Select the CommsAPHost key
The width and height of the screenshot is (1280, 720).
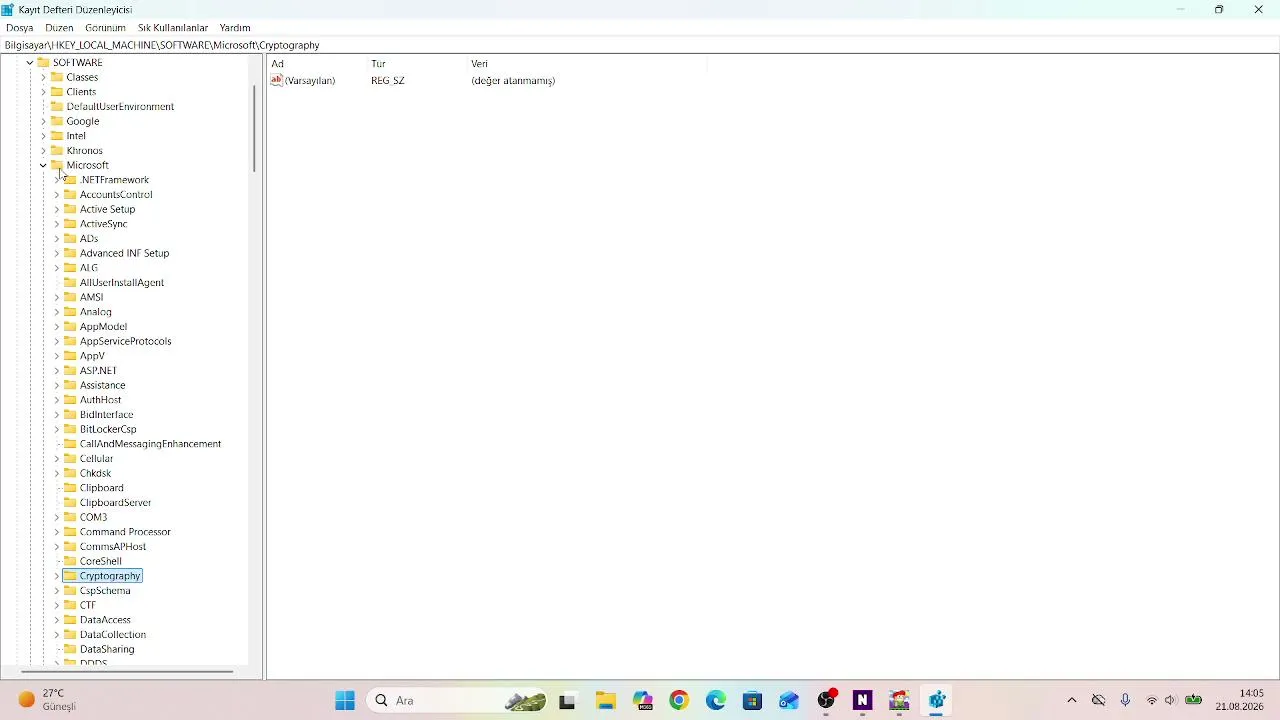[x=113, y=547]
